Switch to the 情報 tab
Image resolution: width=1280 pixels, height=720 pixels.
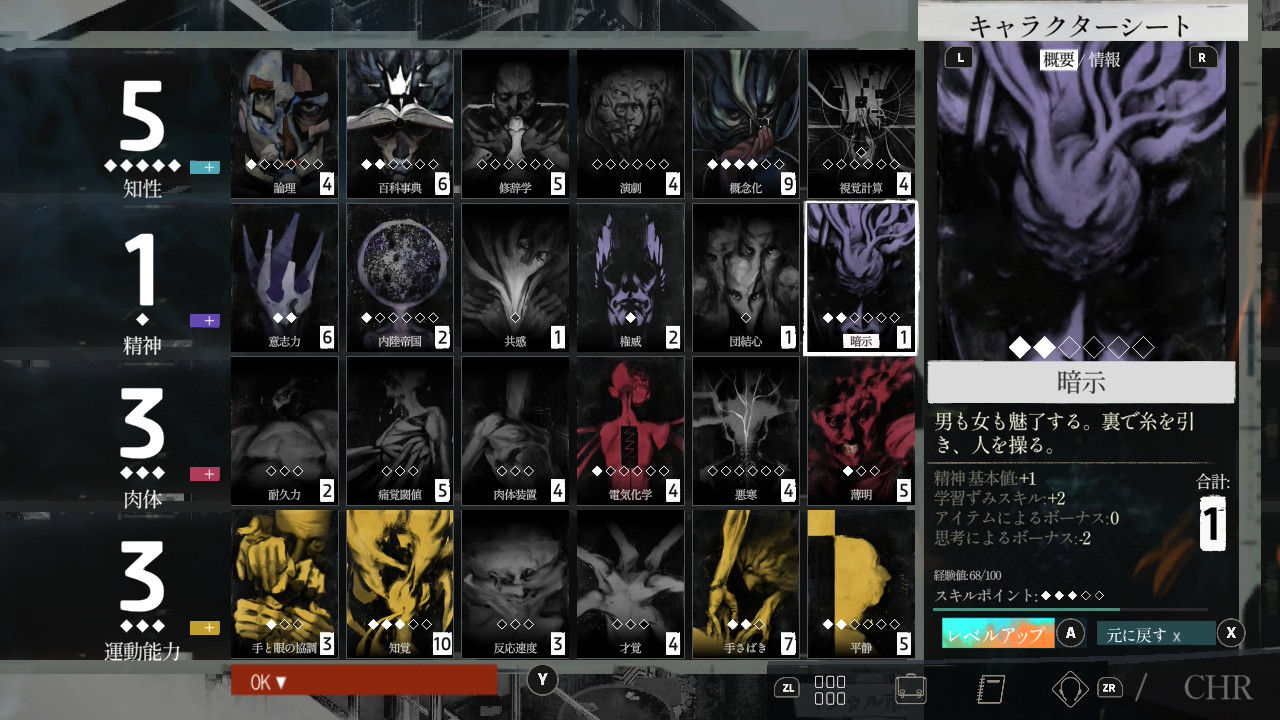(x=1105, y=59)
